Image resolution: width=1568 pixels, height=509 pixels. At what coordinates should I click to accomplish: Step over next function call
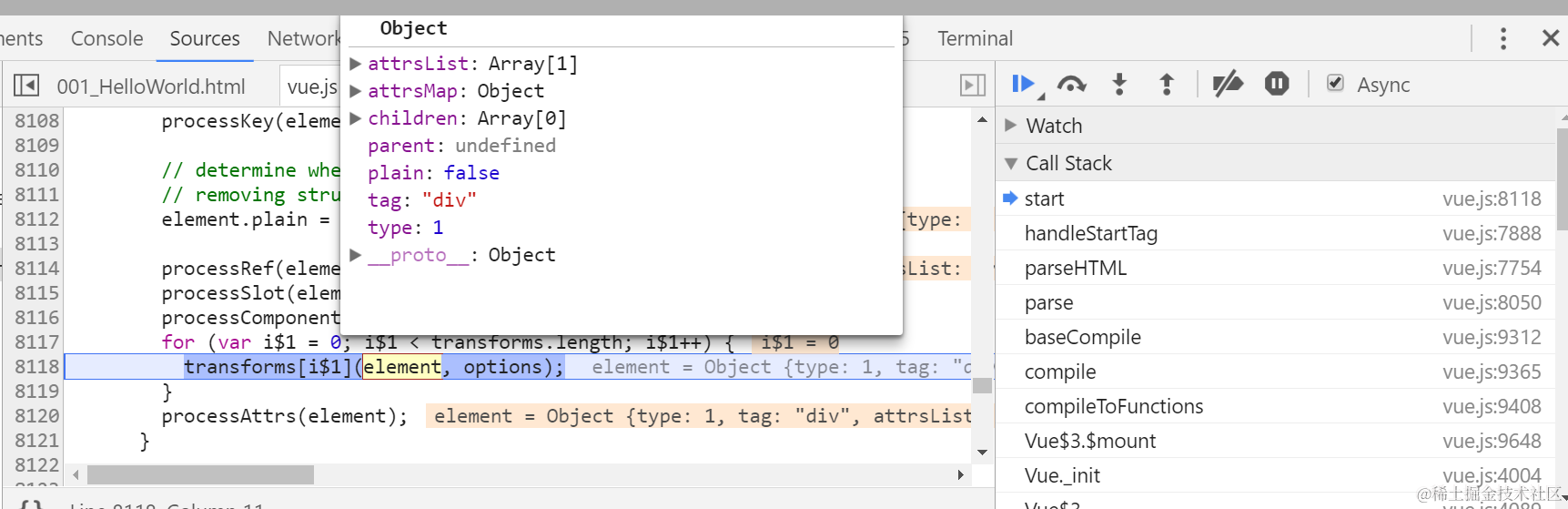pyautogui.click(x=1072, y=85)
